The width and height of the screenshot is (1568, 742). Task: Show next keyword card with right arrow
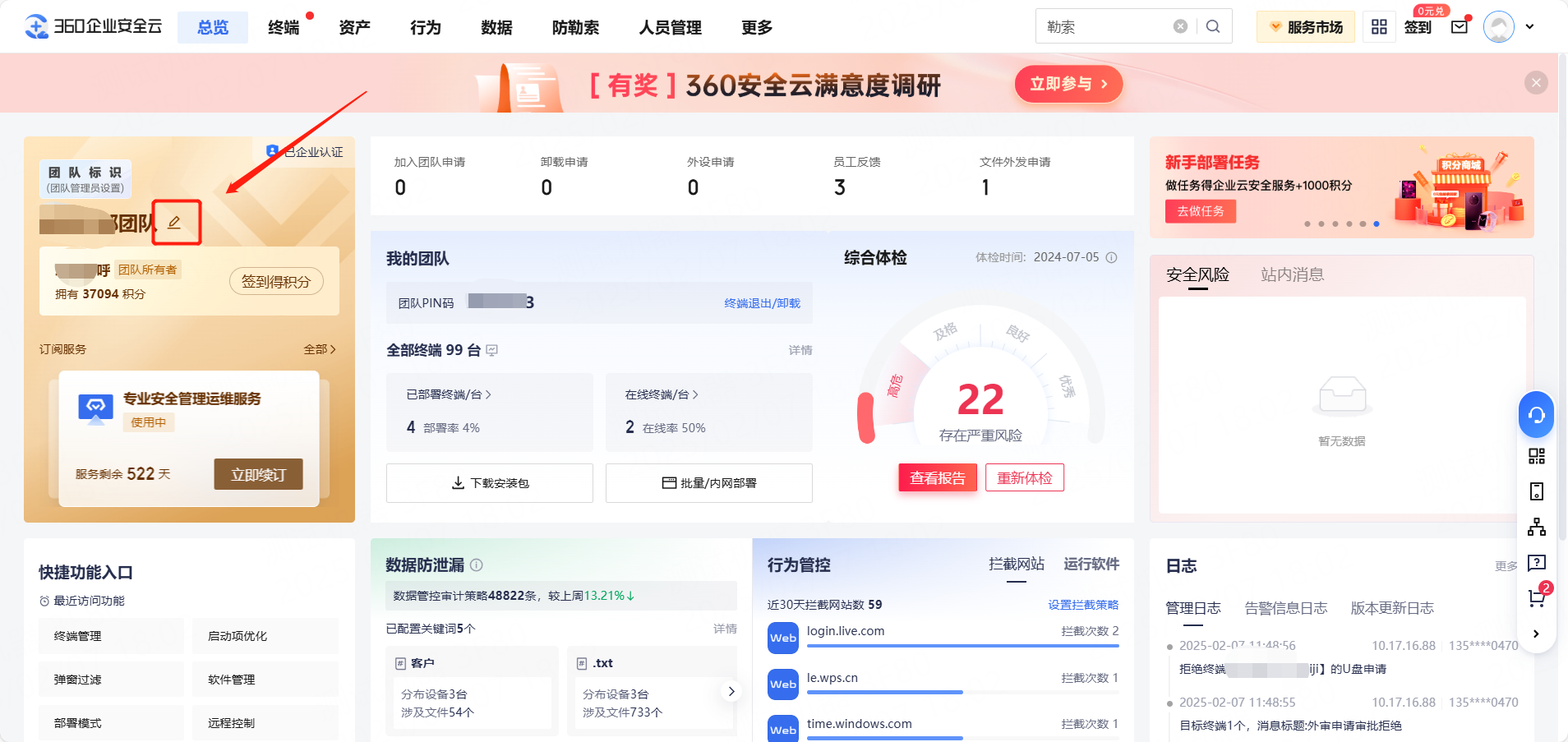click(731, 691)
